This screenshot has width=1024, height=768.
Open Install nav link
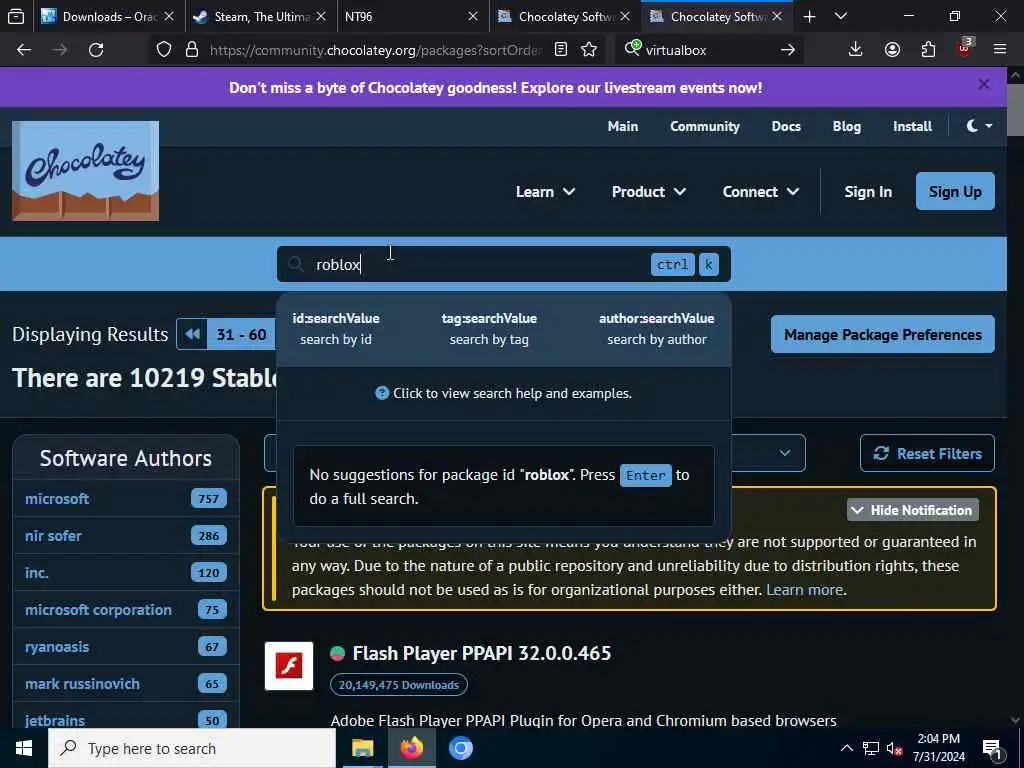(912, 126)
